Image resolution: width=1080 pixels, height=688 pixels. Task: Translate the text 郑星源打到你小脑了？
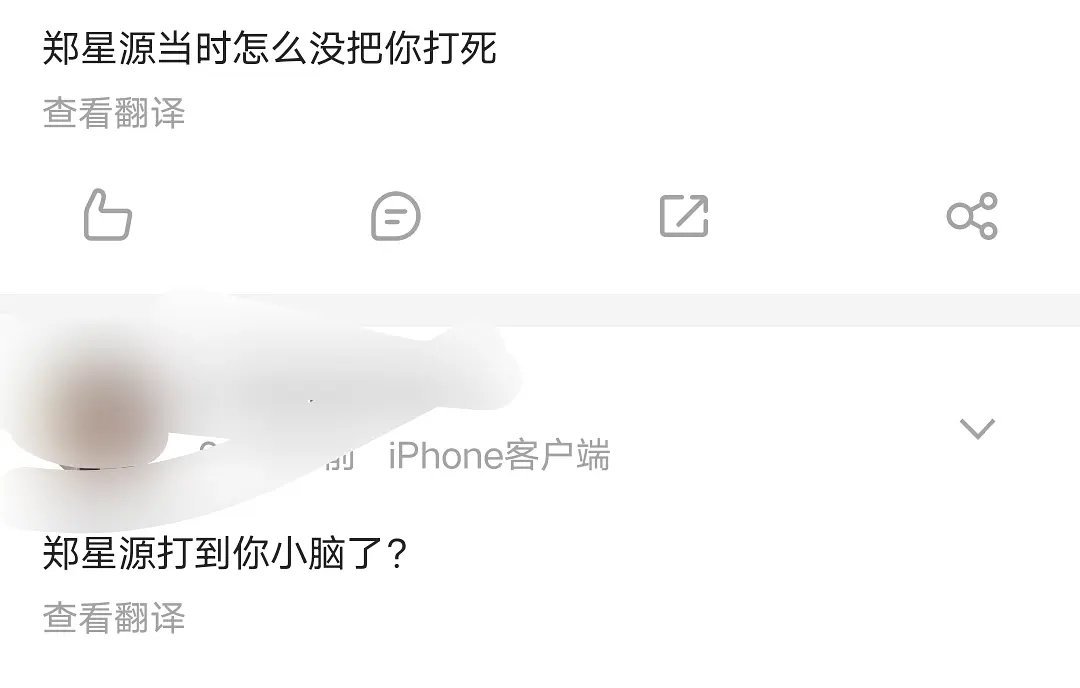click(x=114, y=618)
